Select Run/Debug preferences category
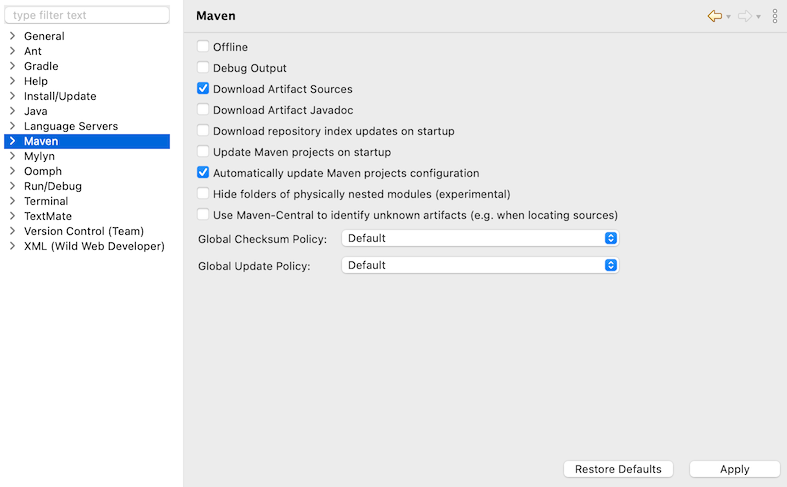The image size is (787, 487). 52,186
